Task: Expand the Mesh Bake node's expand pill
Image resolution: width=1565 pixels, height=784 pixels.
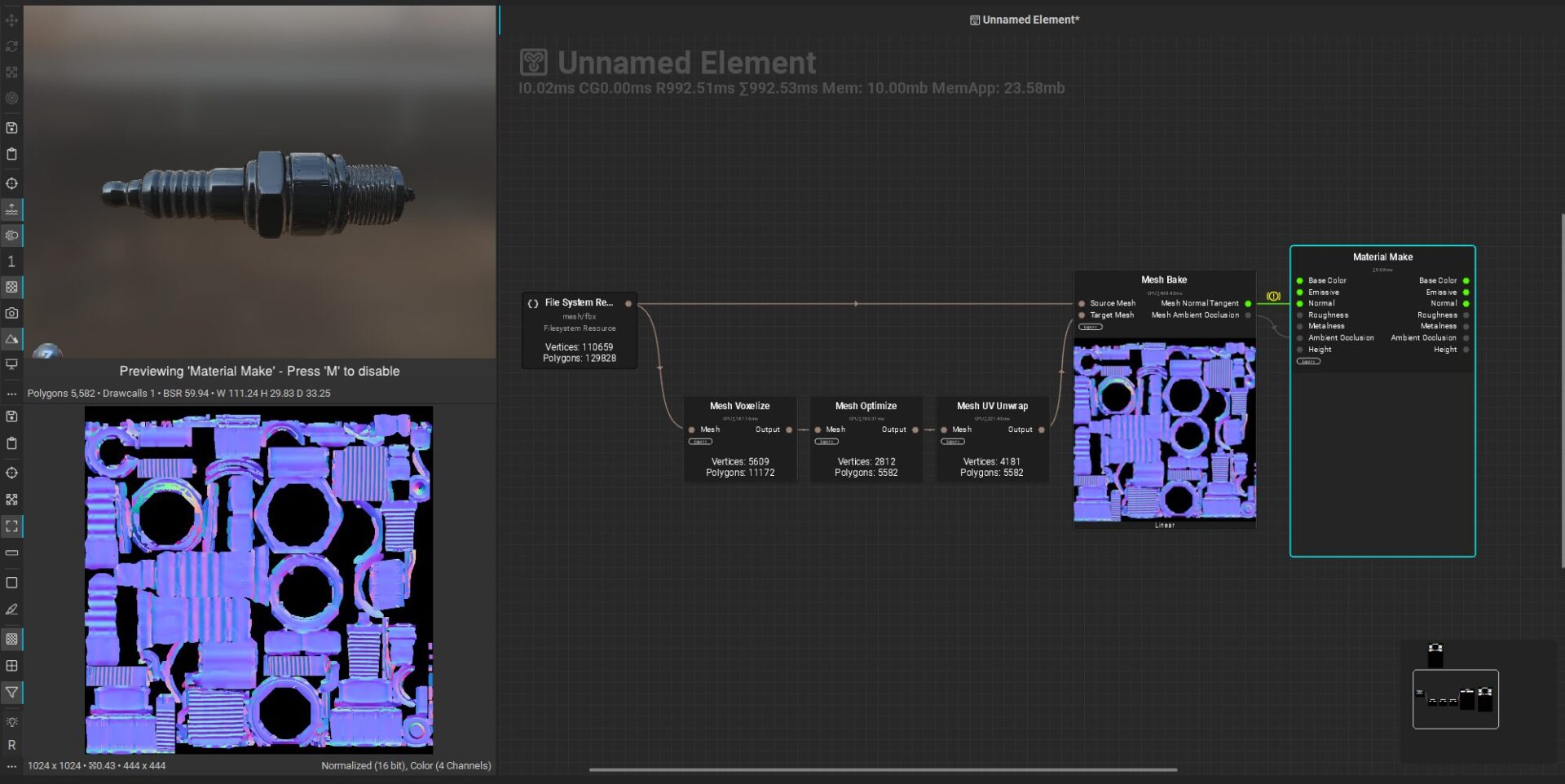Action: click(1091, 327)
